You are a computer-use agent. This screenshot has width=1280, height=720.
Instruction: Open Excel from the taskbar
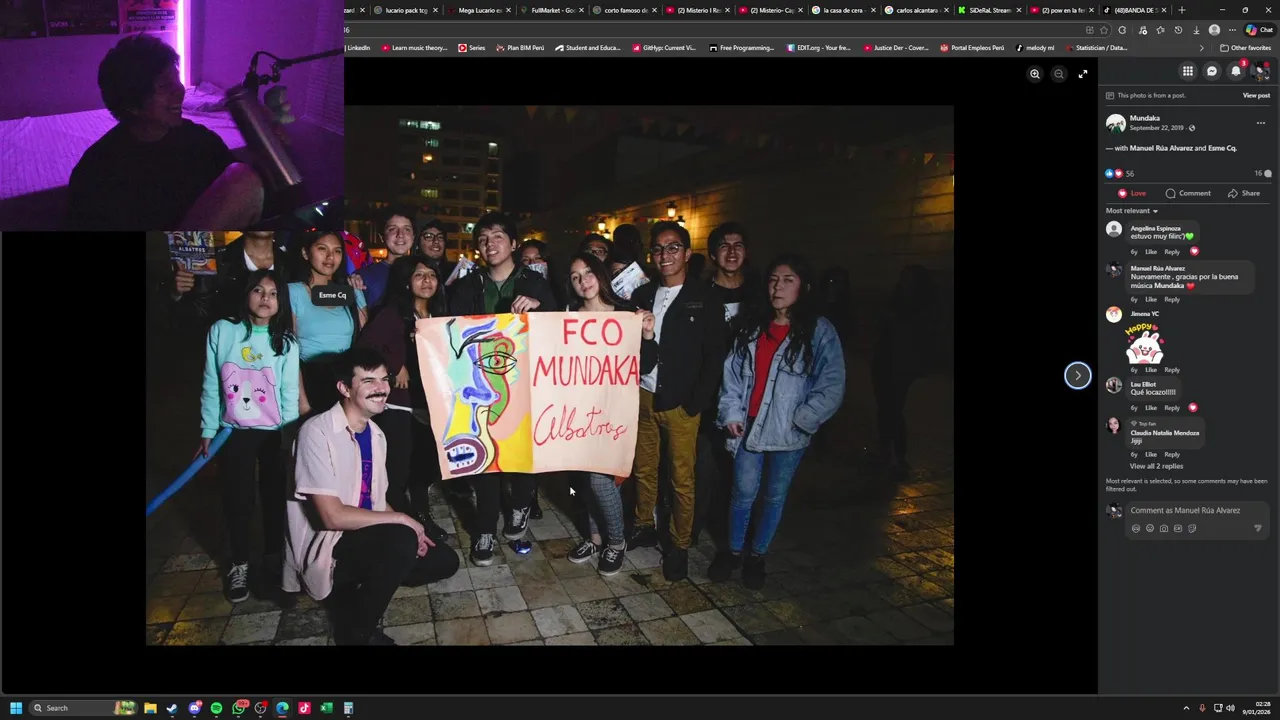pyautogui.click(x=326, y=708)
